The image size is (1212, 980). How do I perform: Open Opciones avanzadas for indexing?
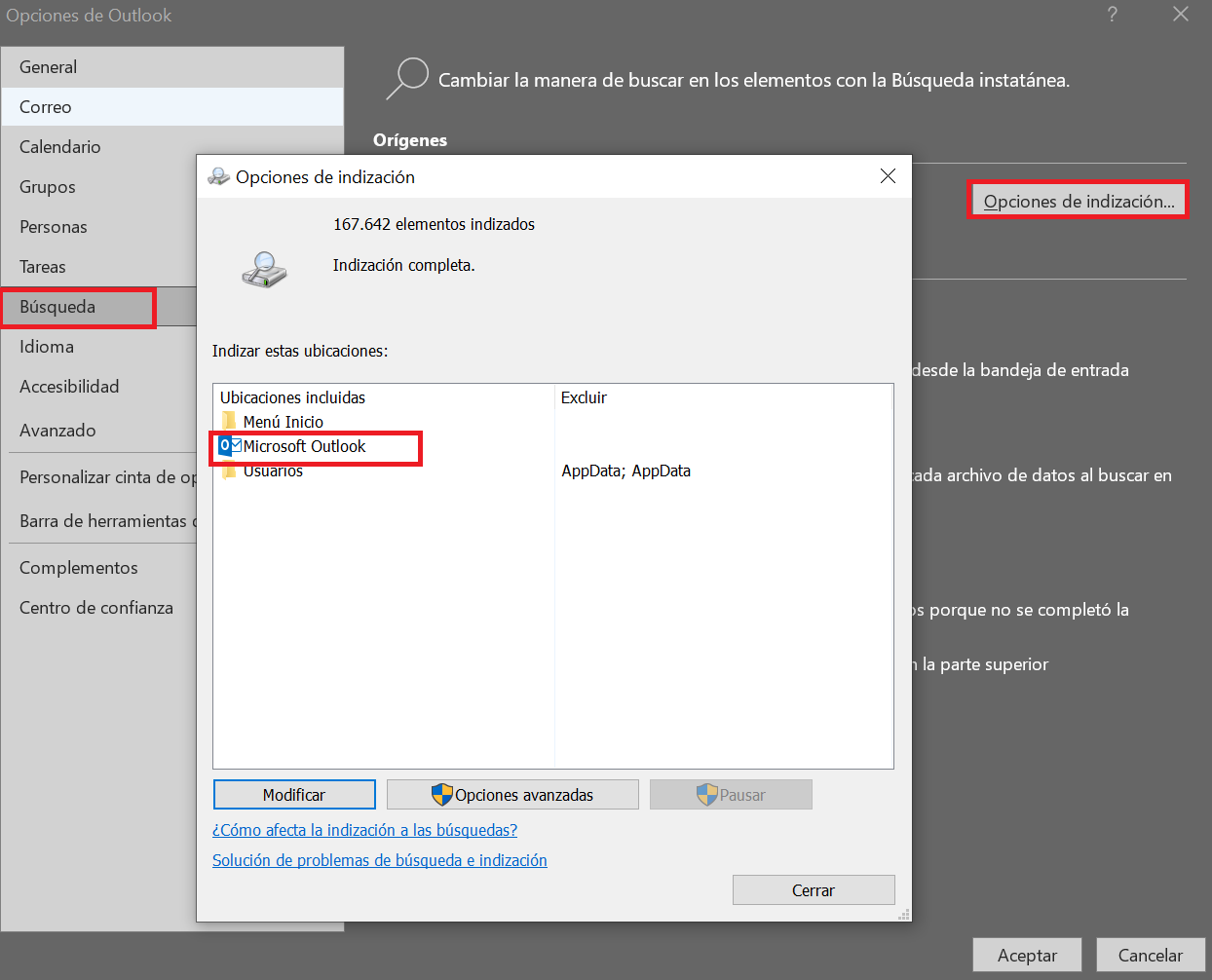coord(512,795)
